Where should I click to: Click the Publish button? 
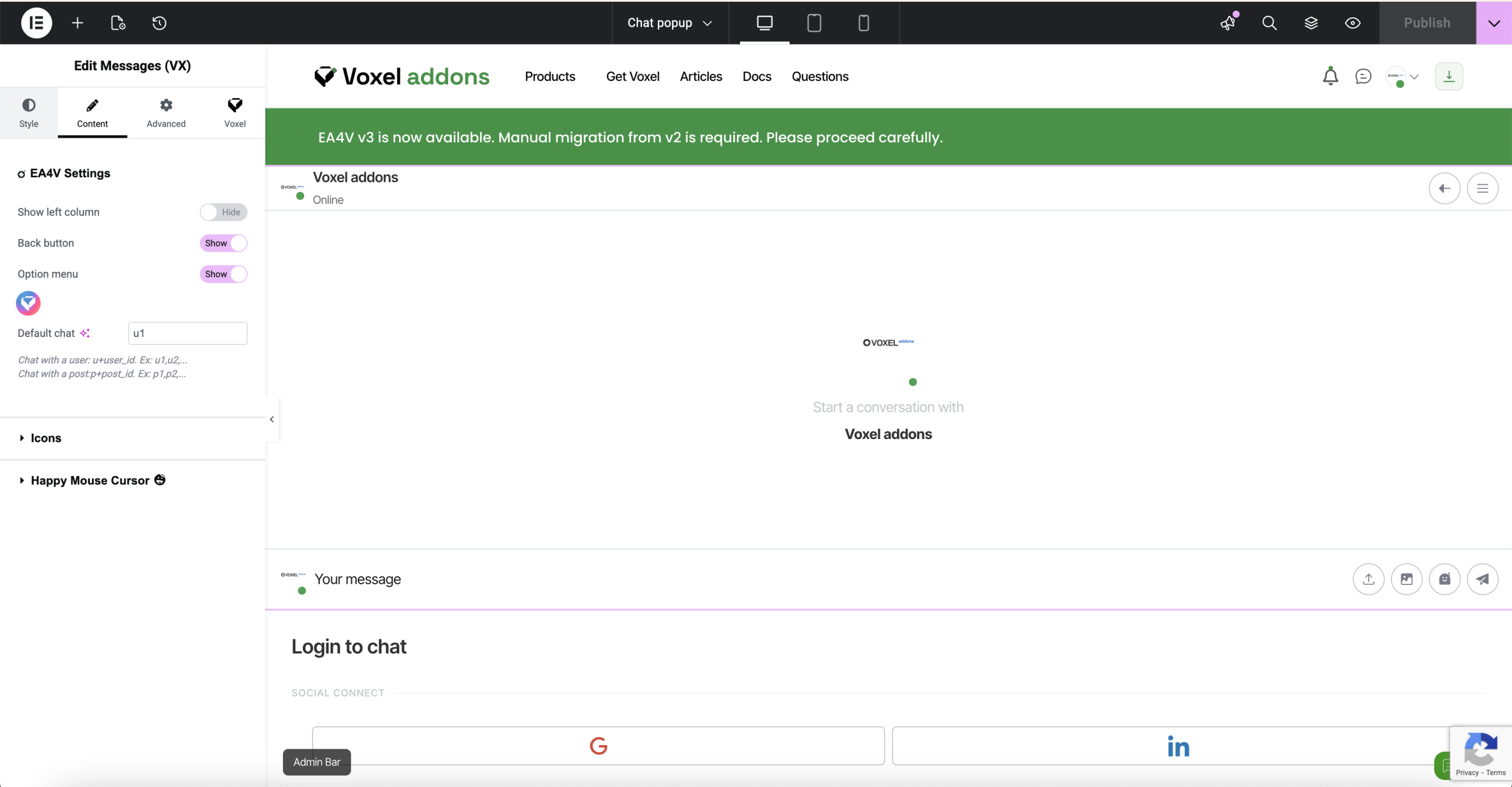tap(1427, 23)
